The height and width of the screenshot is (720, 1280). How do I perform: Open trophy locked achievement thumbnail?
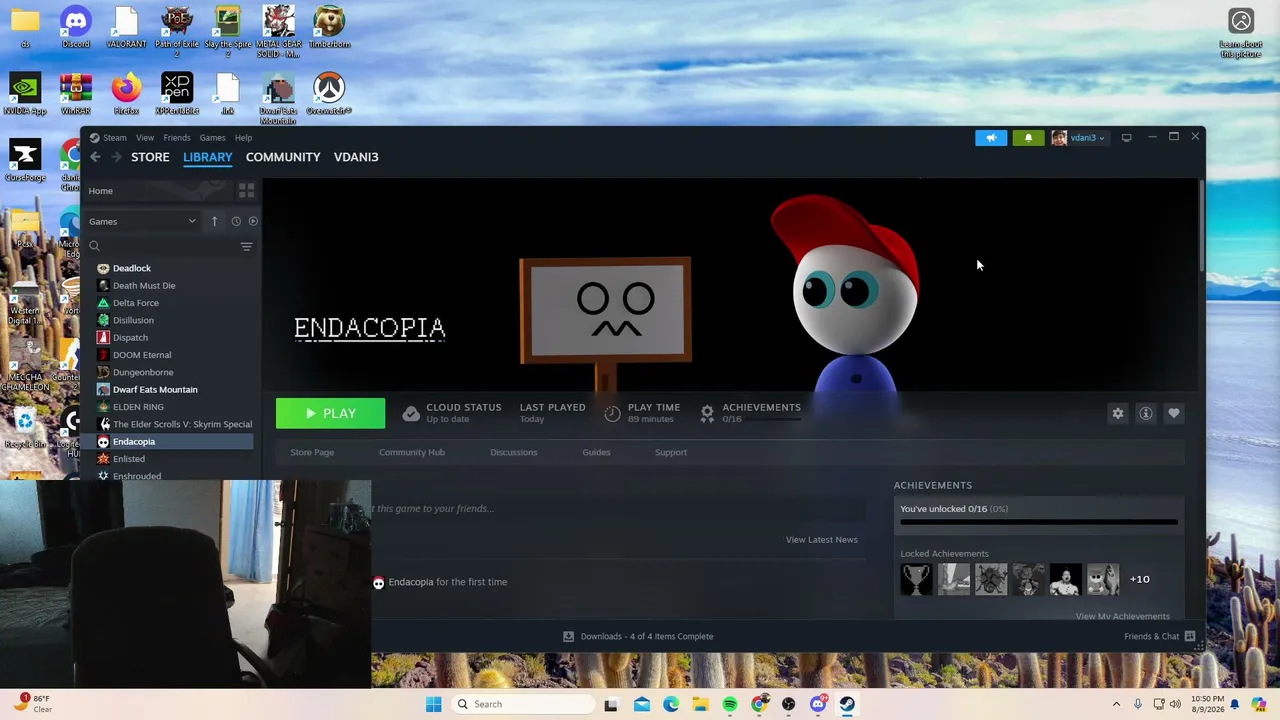click(x=916, y=579)
